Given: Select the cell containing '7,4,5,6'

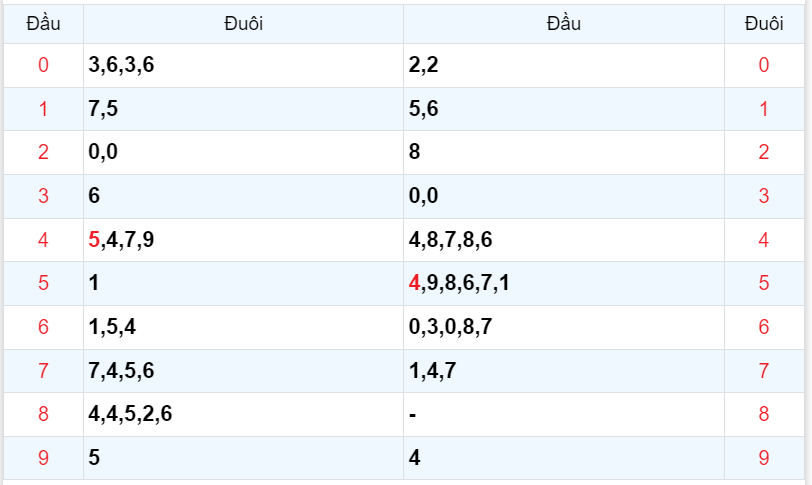Looking at the screenshot, I should [x=121, y=371].
